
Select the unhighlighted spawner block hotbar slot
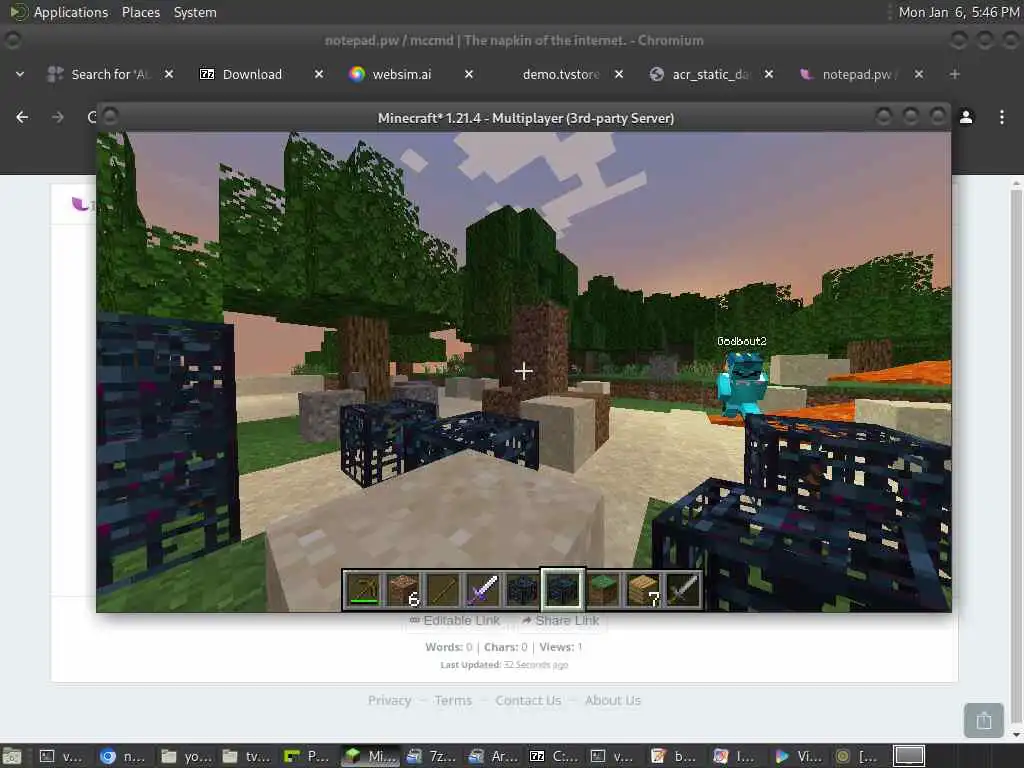[x=522, y=590]
